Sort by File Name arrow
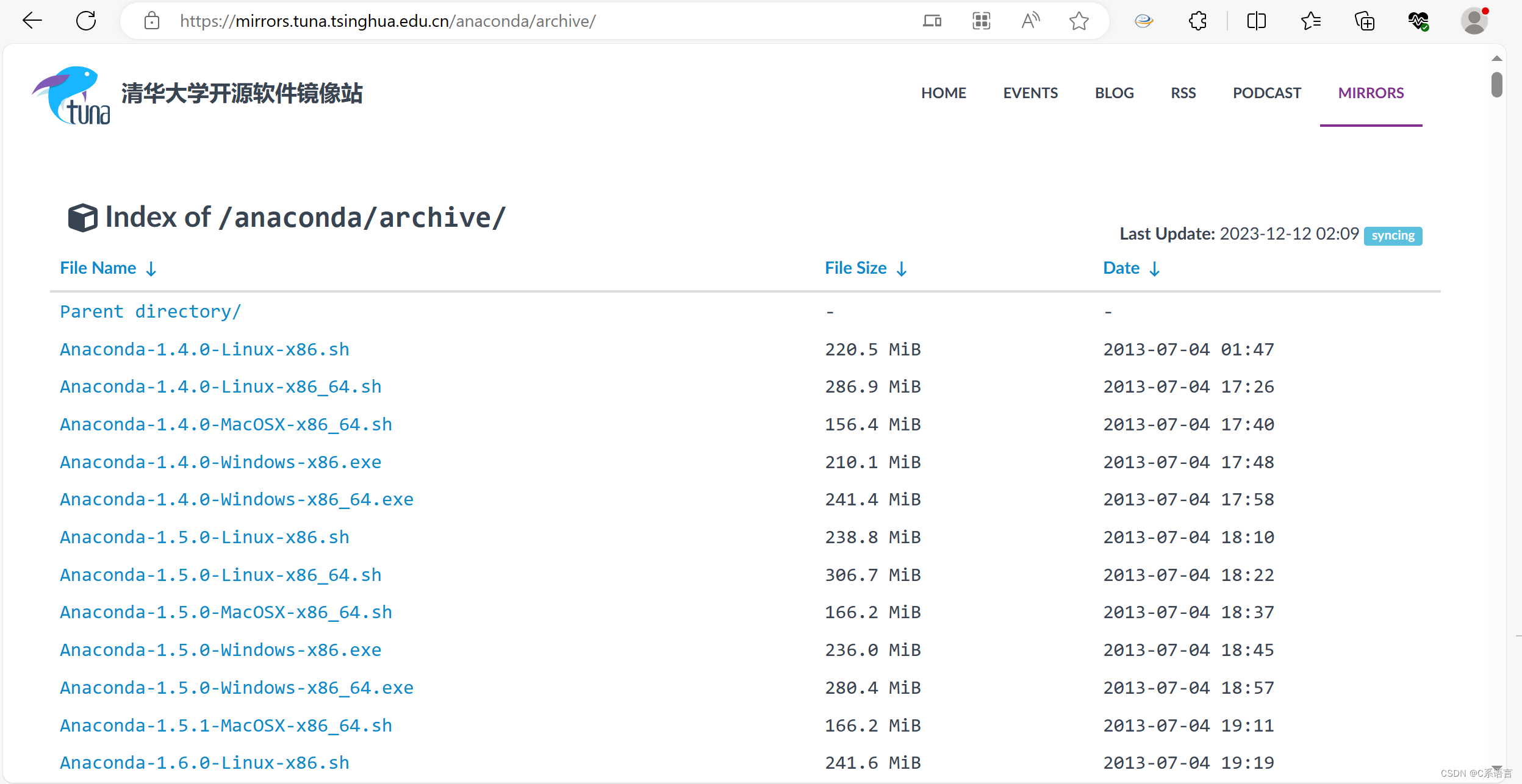This screenshot has width=1522, height=784. [151, 268]
